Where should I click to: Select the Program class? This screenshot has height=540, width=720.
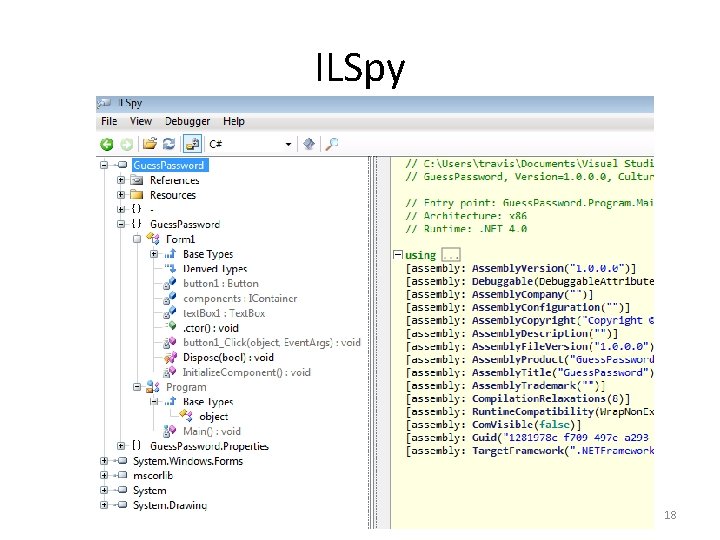click(x=186, y=387)
